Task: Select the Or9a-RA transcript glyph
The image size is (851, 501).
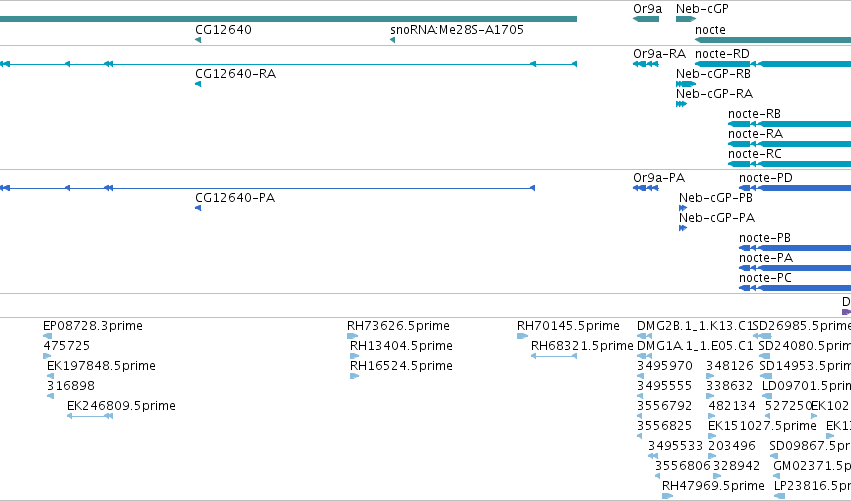Action: [646, 64]
